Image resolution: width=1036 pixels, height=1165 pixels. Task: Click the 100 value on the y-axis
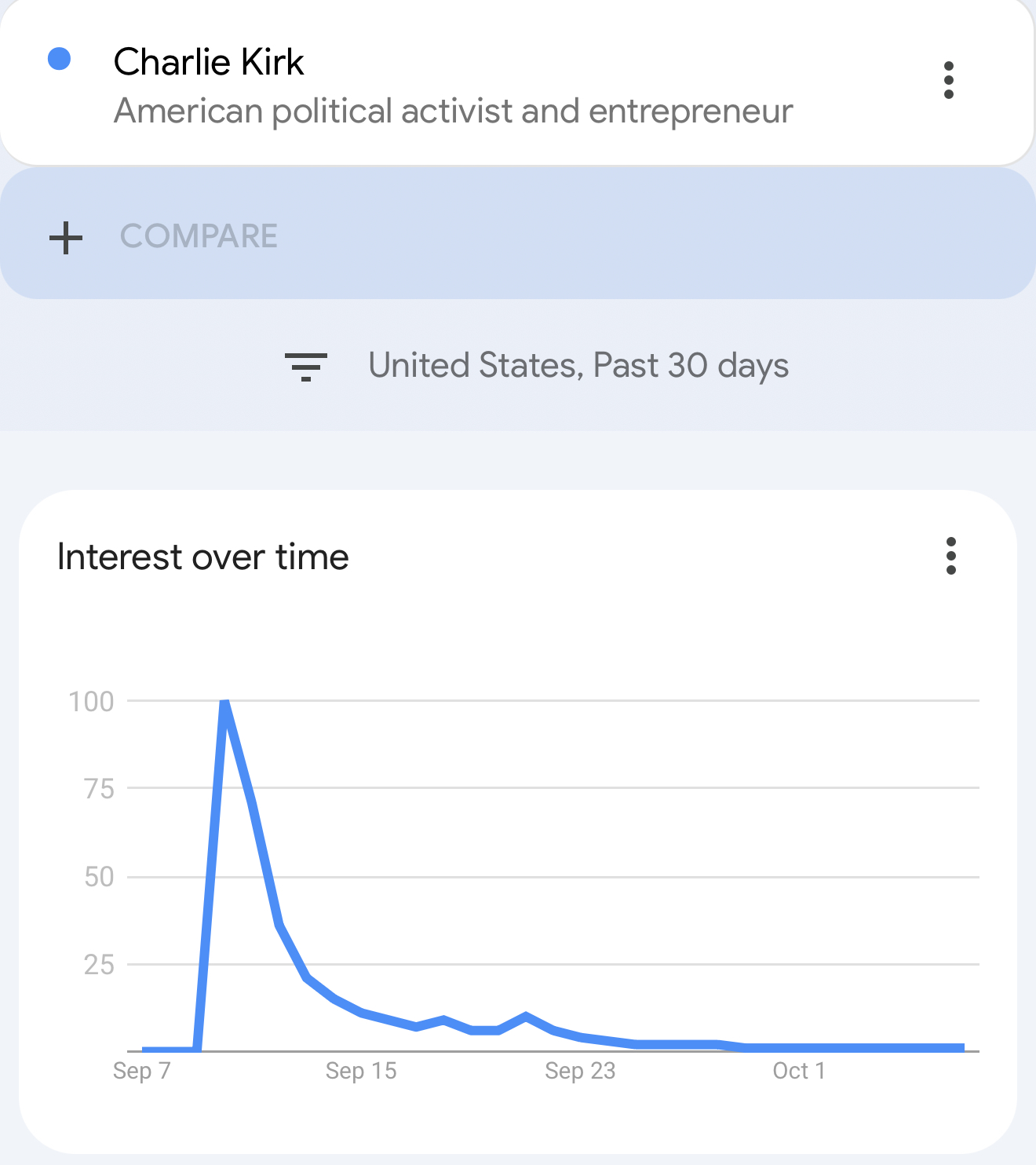(91, 702)
